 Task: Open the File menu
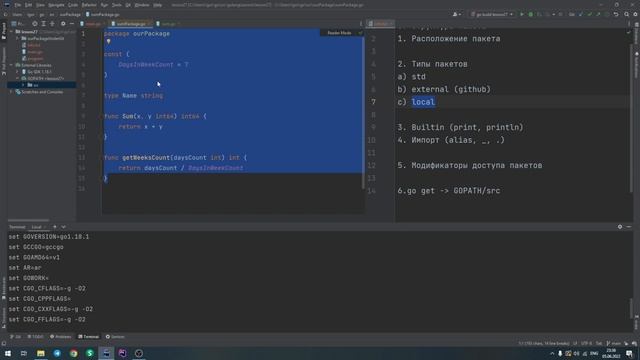18,5
